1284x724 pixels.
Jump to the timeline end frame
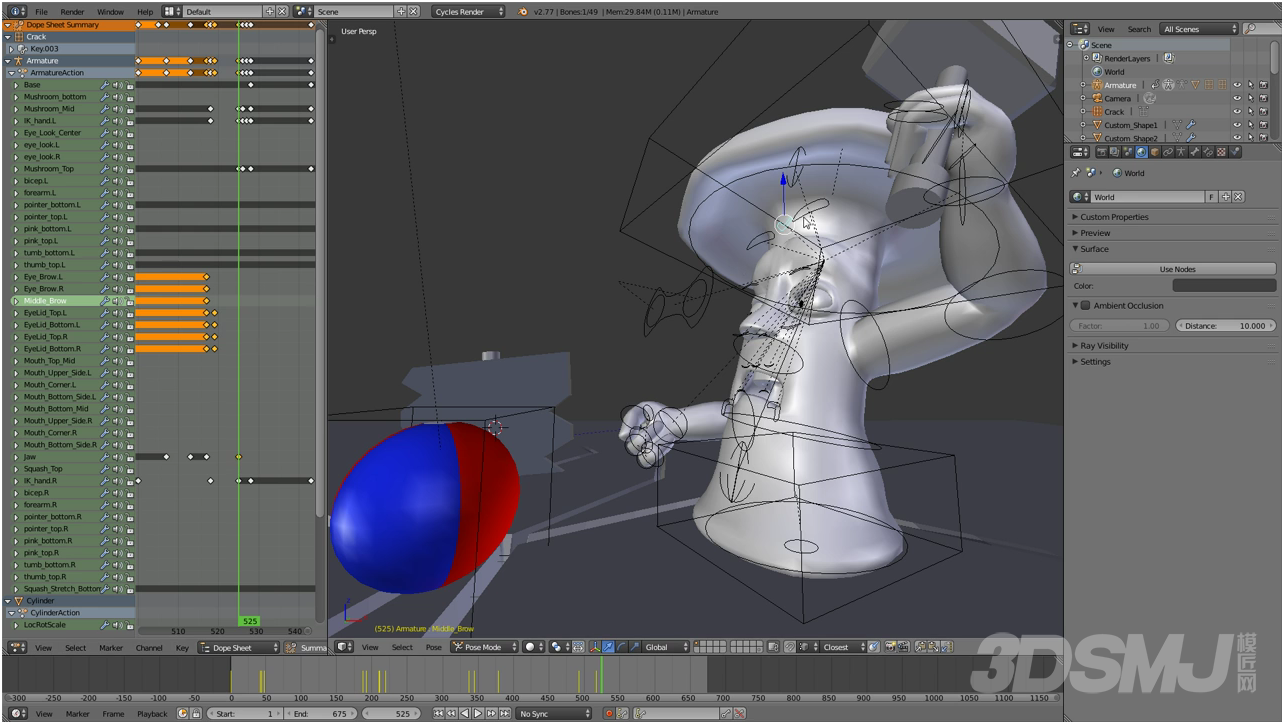(505, 714)
